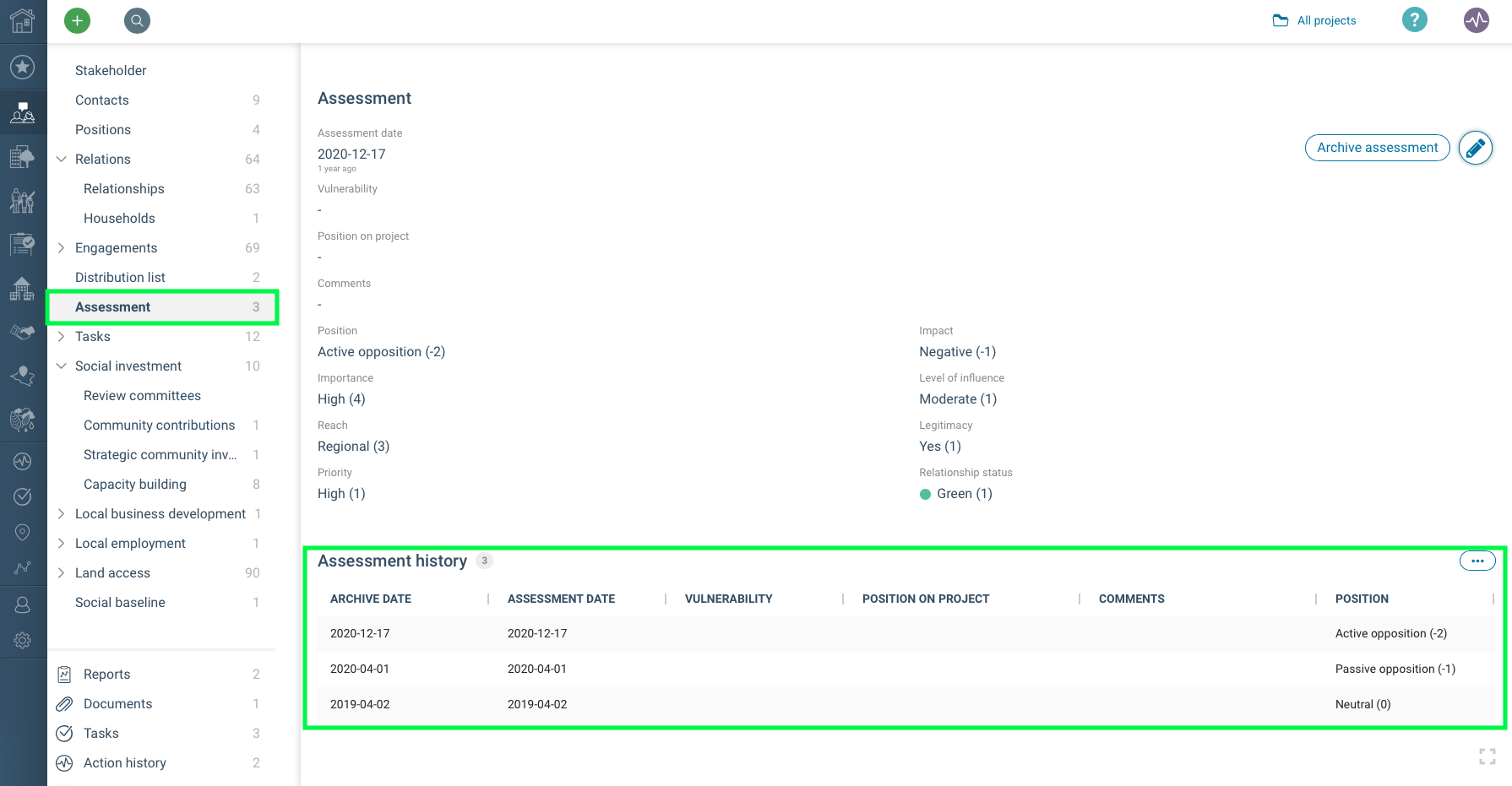Open the building with cloud icon in left rail

(23, 157)
